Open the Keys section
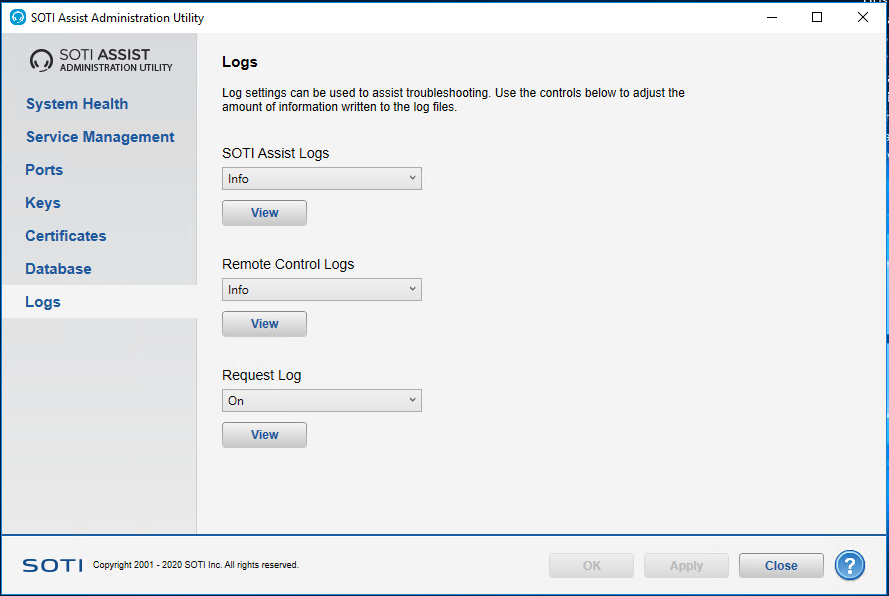 tap(43, 202)
